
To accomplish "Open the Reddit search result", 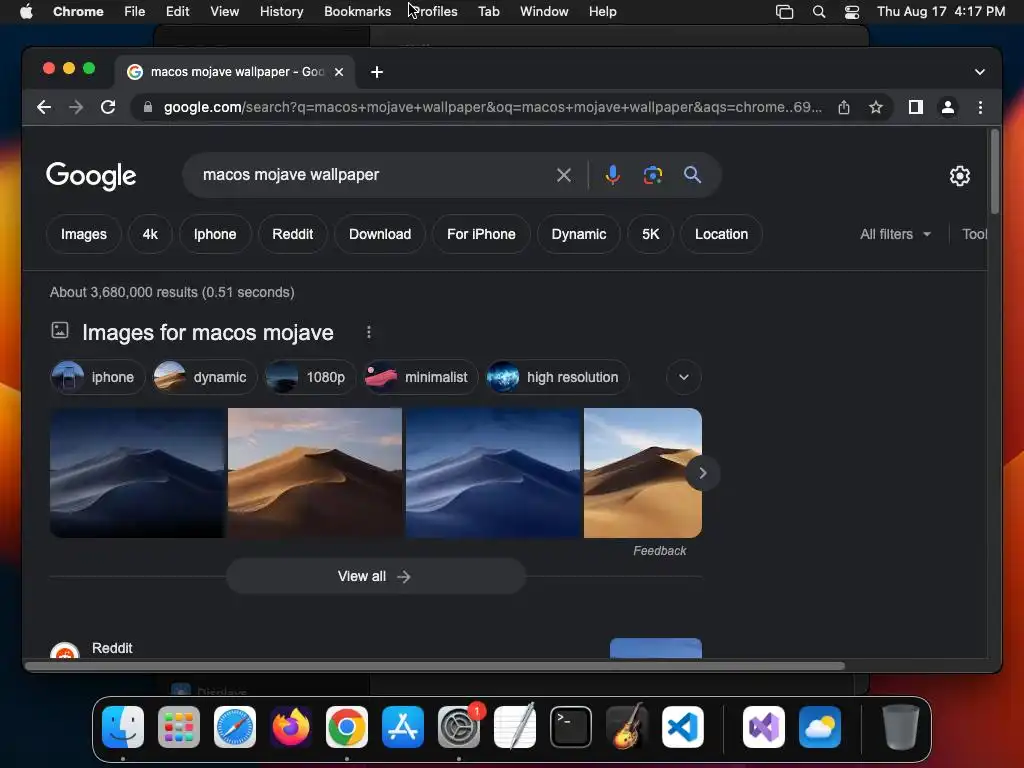I will (112, 648).
